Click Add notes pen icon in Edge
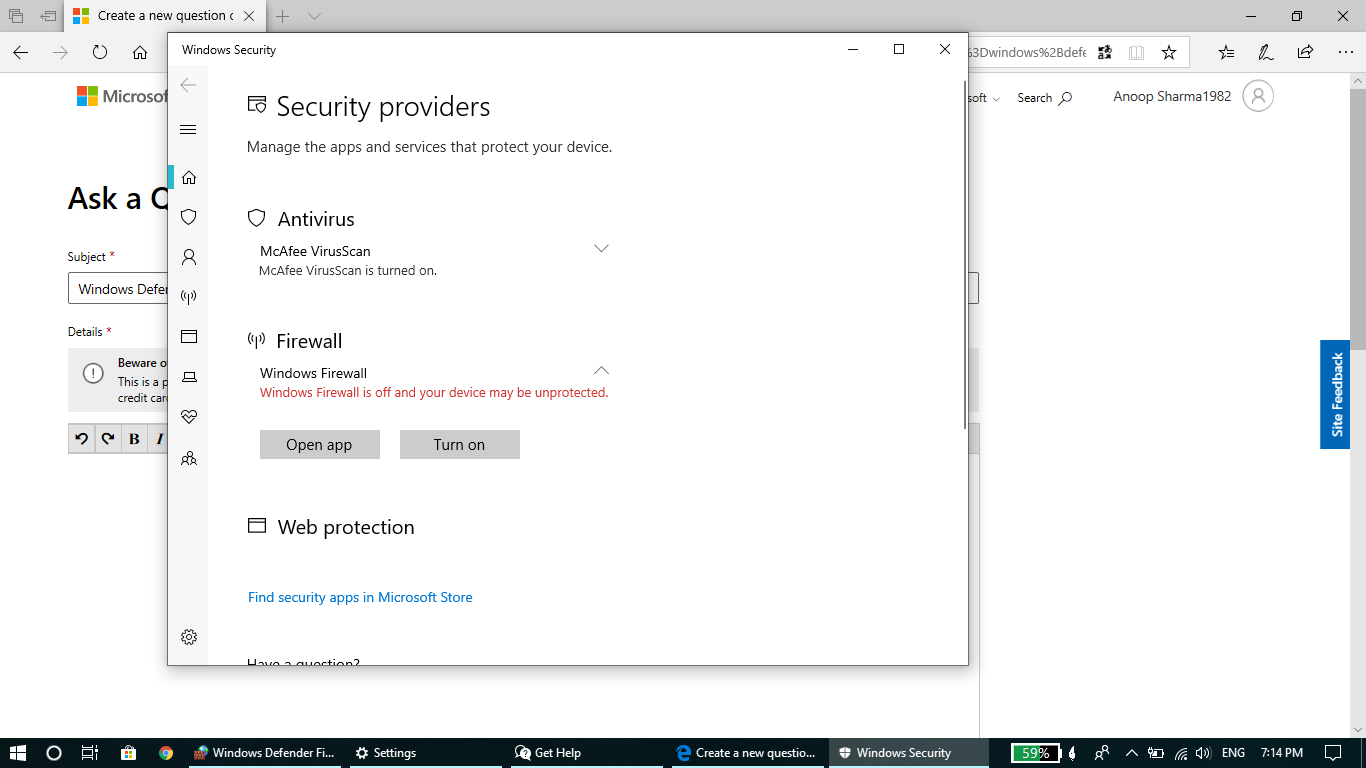This screenshot has width=1366, height=768. pos(1265,52)
